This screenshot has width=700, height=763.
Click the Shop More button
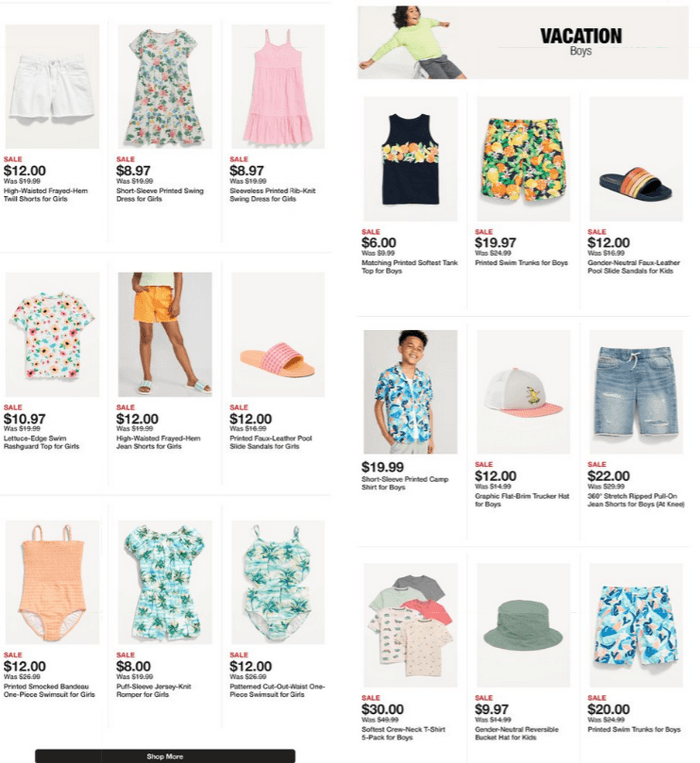click(165, 756)
